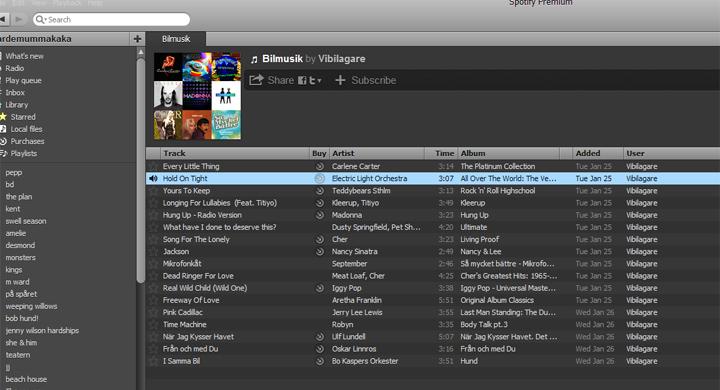
Task: Click the speaker icon on Hold On Tight
Action: click(153, 178)
